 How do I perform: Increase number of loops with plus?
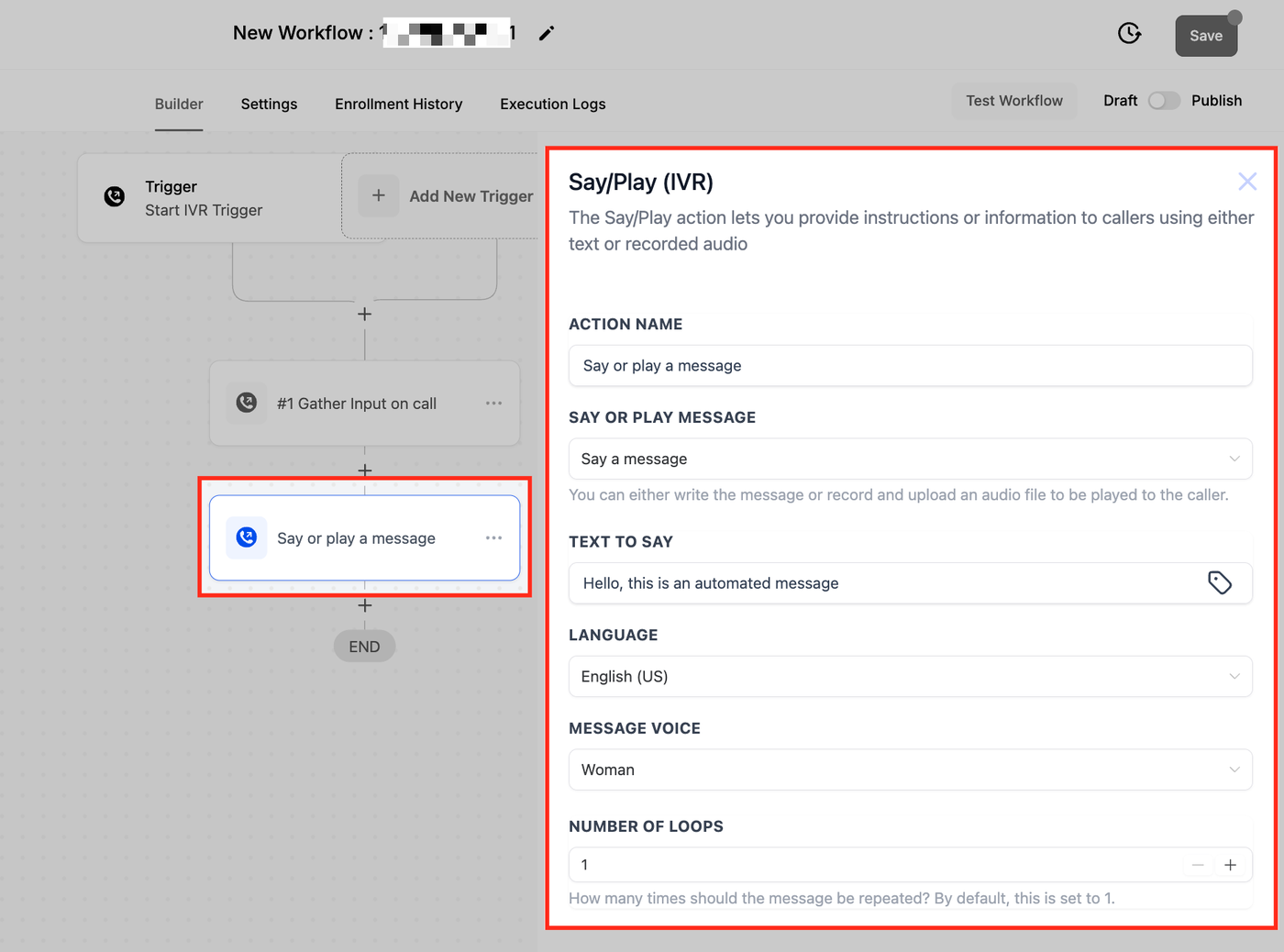point(1231,865)
